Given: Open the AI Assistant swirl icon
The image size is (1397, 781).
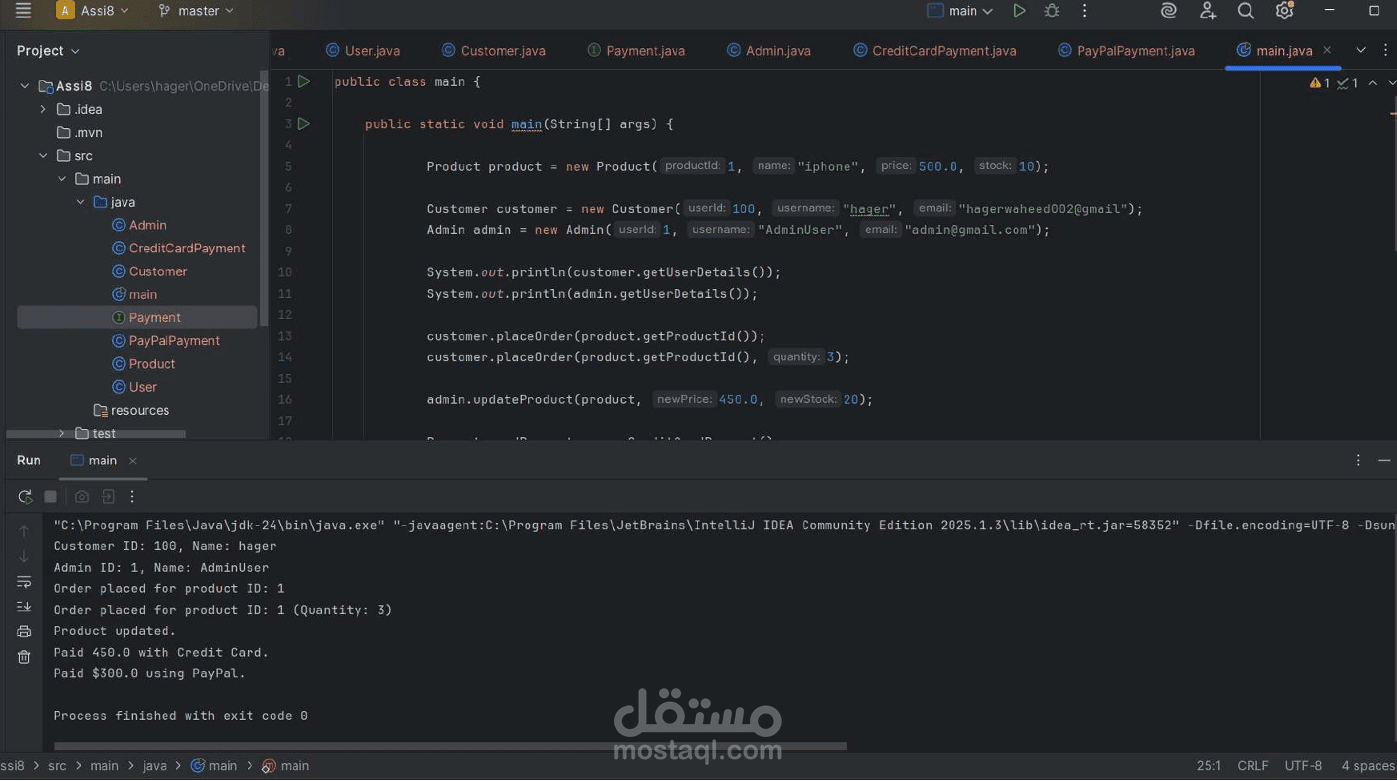Looking at the screenshot, I should pyautogui.click(x=1168, y=11).
